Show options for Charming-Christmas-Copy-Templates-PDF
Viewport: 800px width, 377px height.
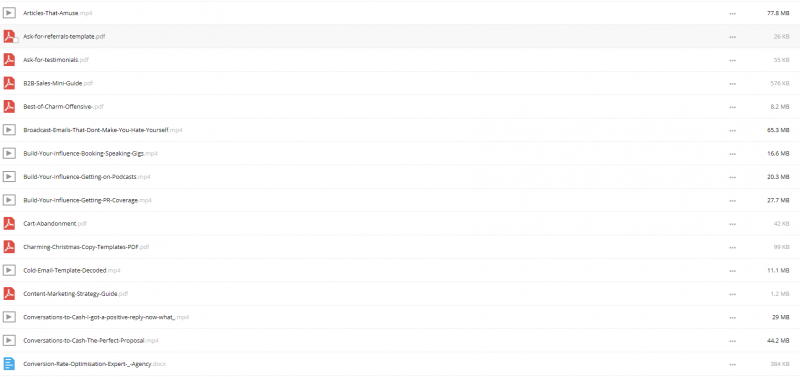click(732, 247)
